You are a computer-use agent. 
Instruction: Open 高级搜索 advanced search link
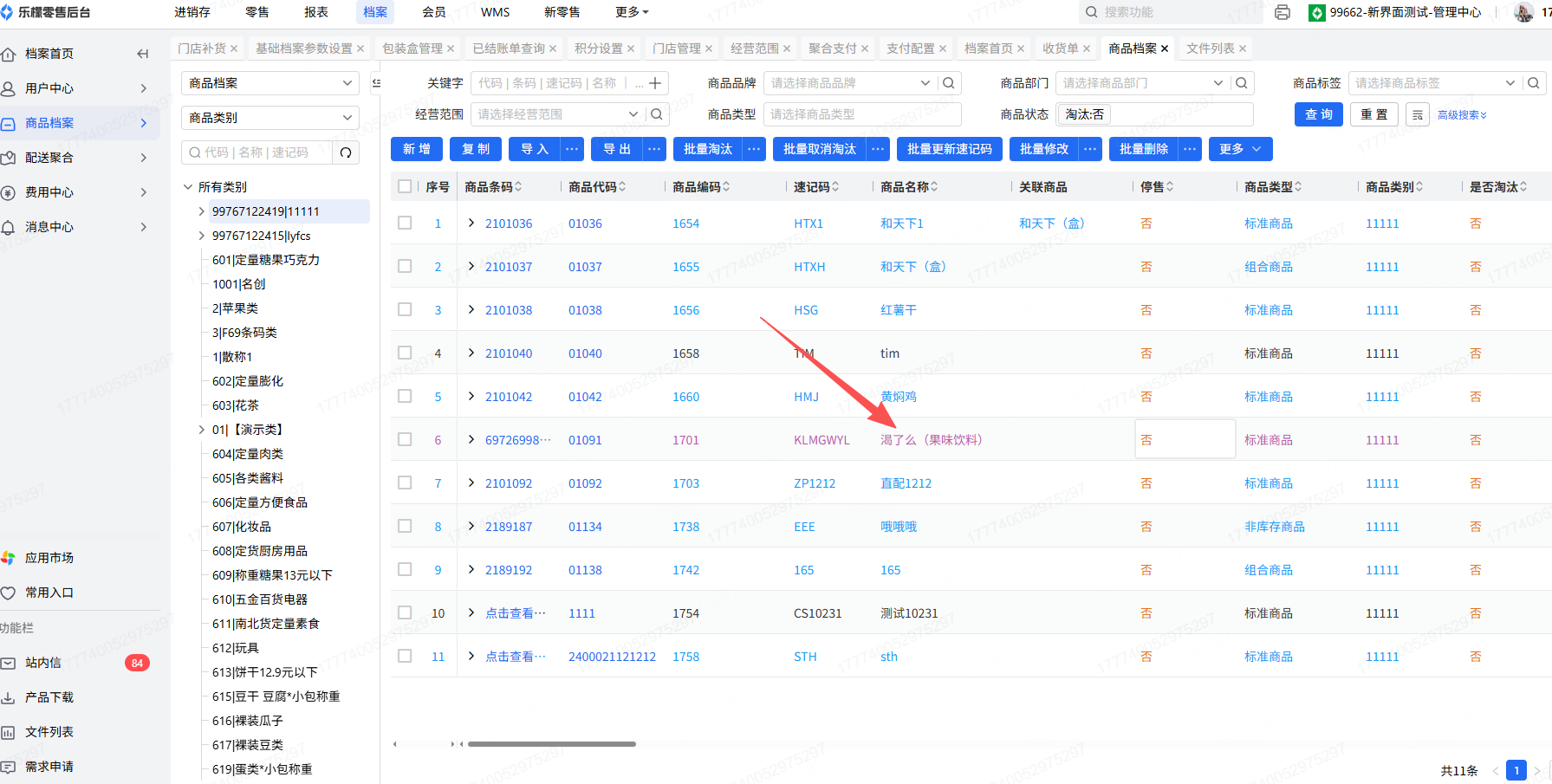1462,114
